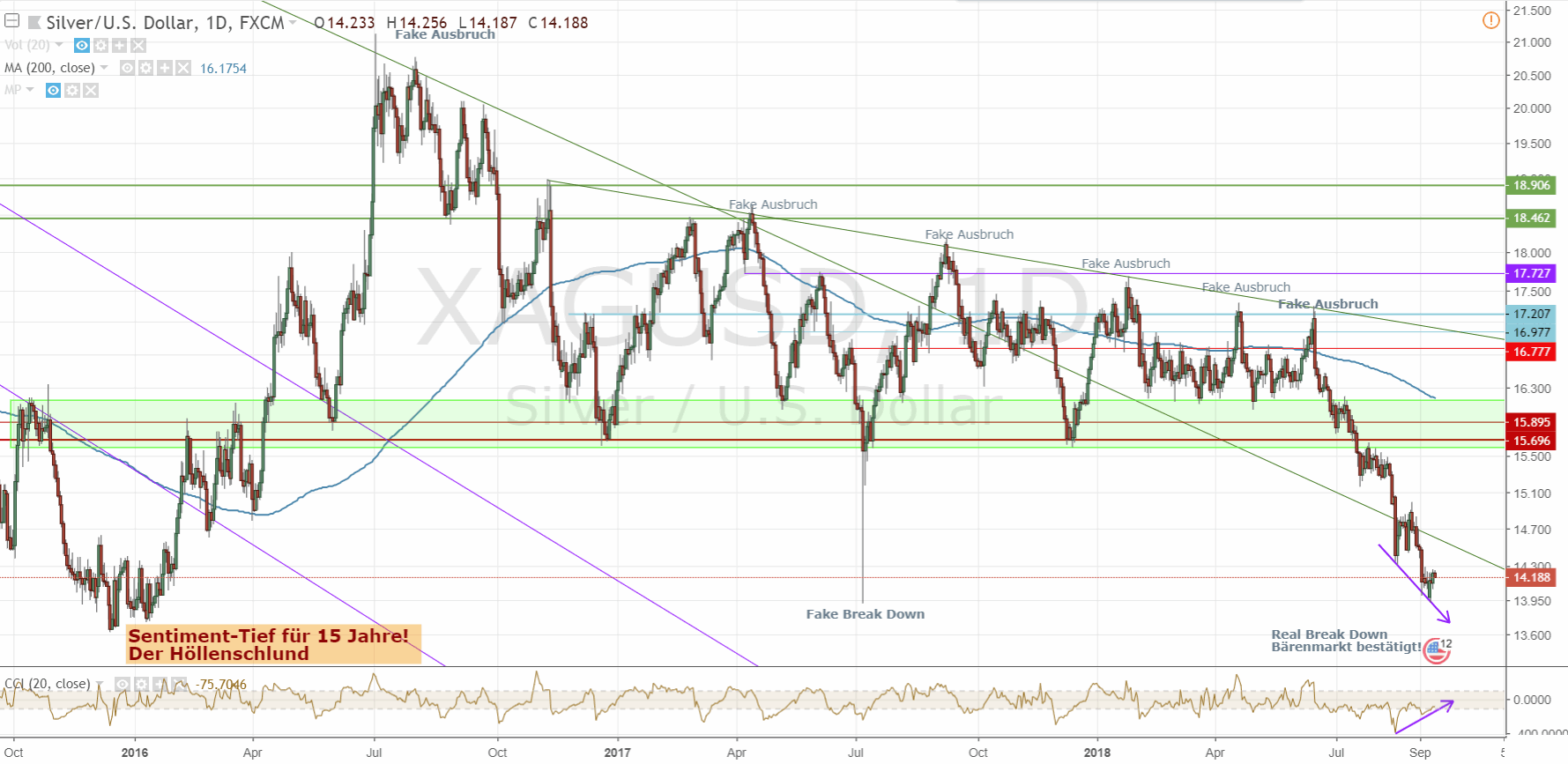Open settings gear for MP indicator
Viewport: 1568px width, 764px height.
tap(72, 91)
